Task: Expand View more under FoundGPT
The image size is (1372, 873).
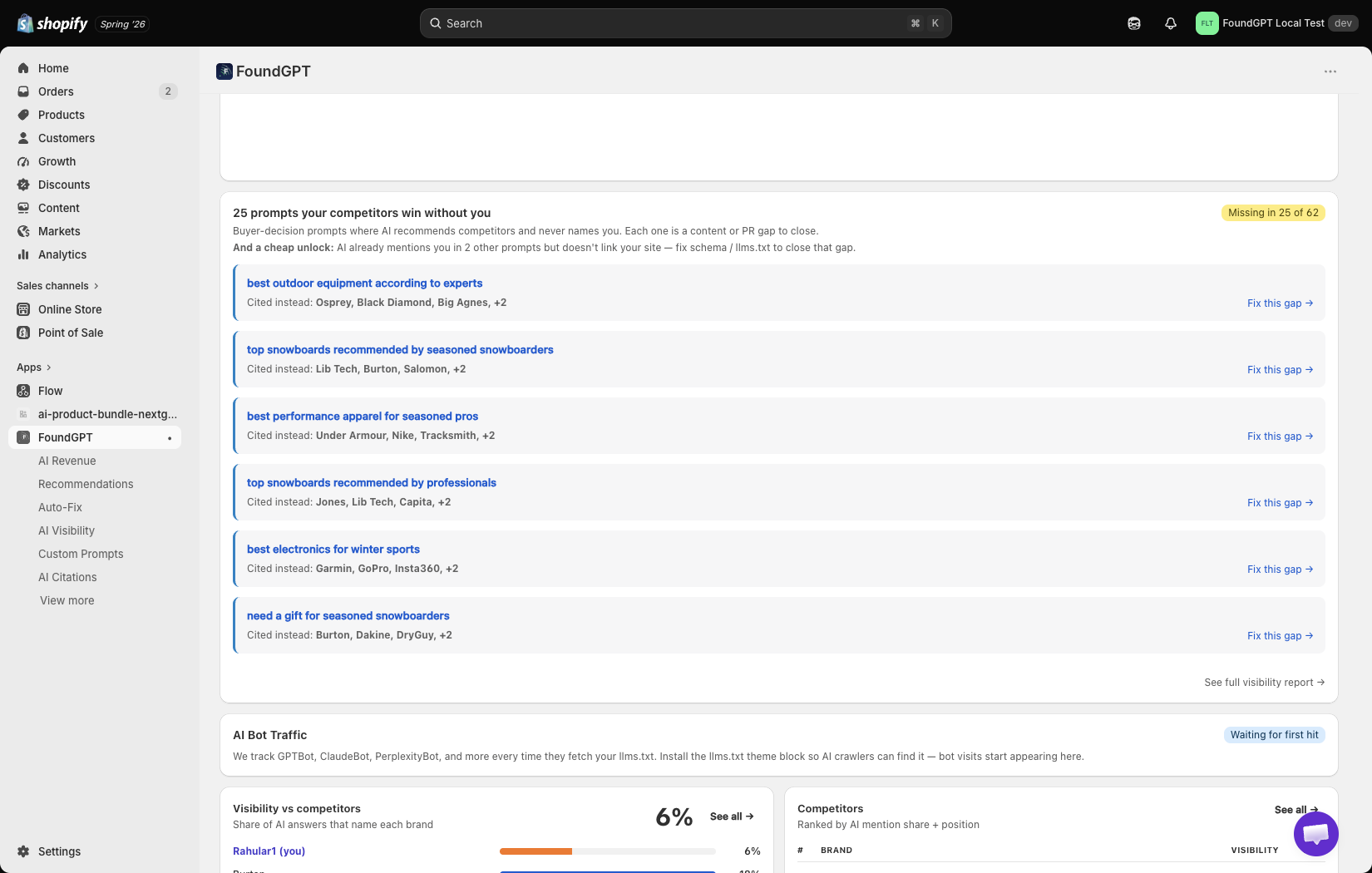Action: coord(67,600)
